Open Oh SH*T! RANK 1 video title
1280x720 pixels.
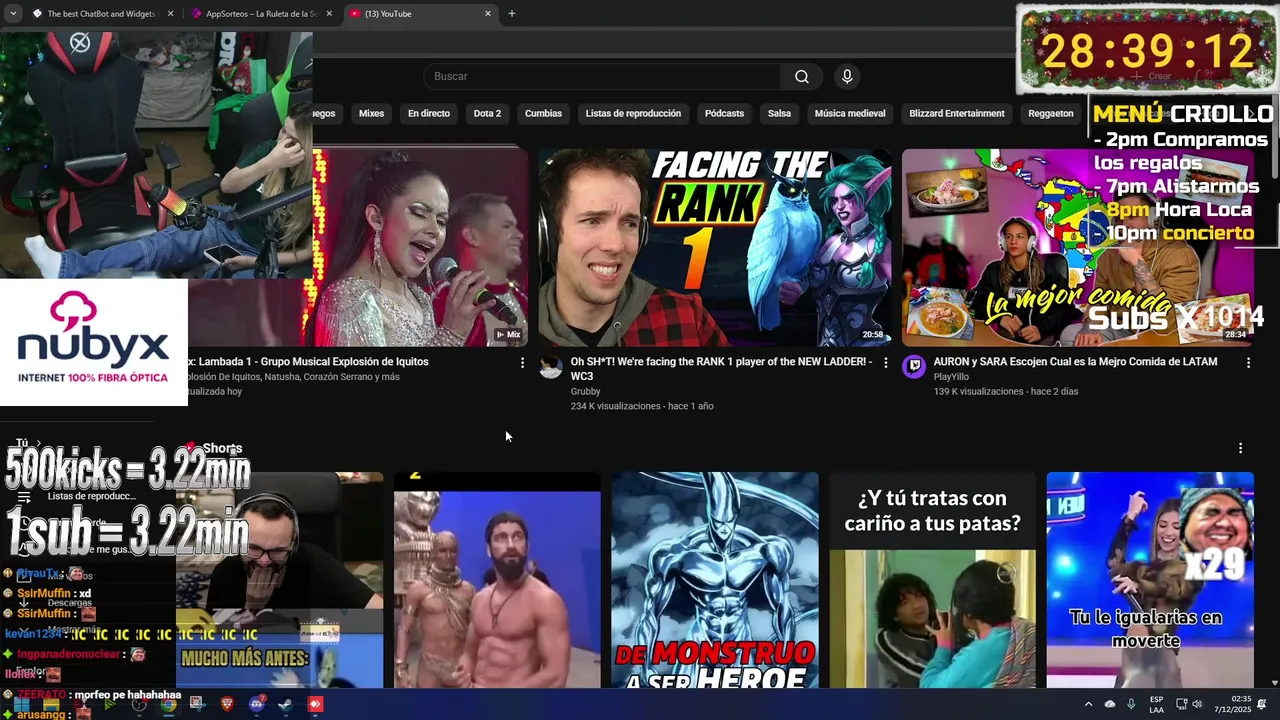coord(721,369)
